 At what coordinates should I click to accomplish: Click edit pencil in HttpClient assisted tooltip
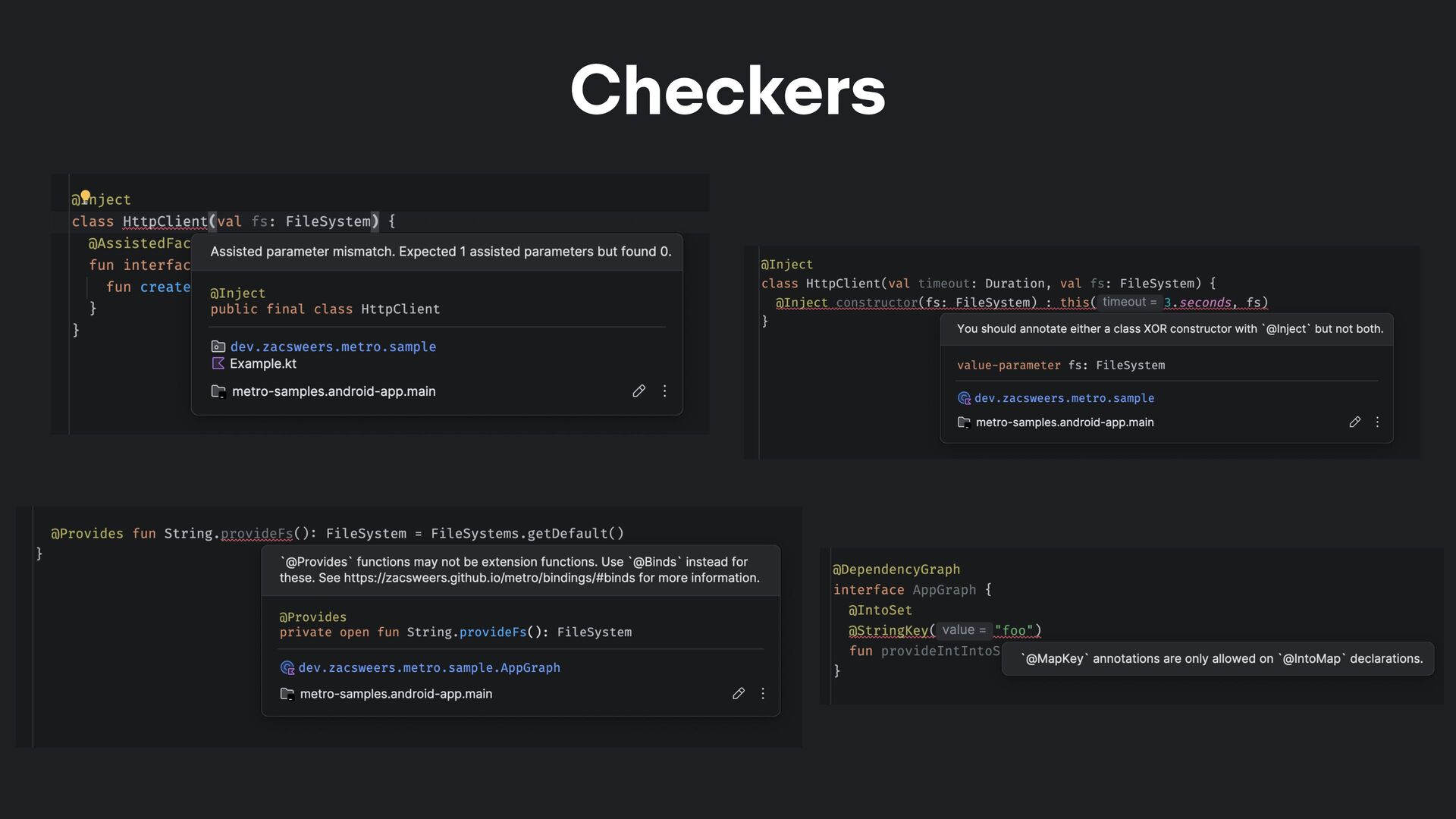point(639,391)
